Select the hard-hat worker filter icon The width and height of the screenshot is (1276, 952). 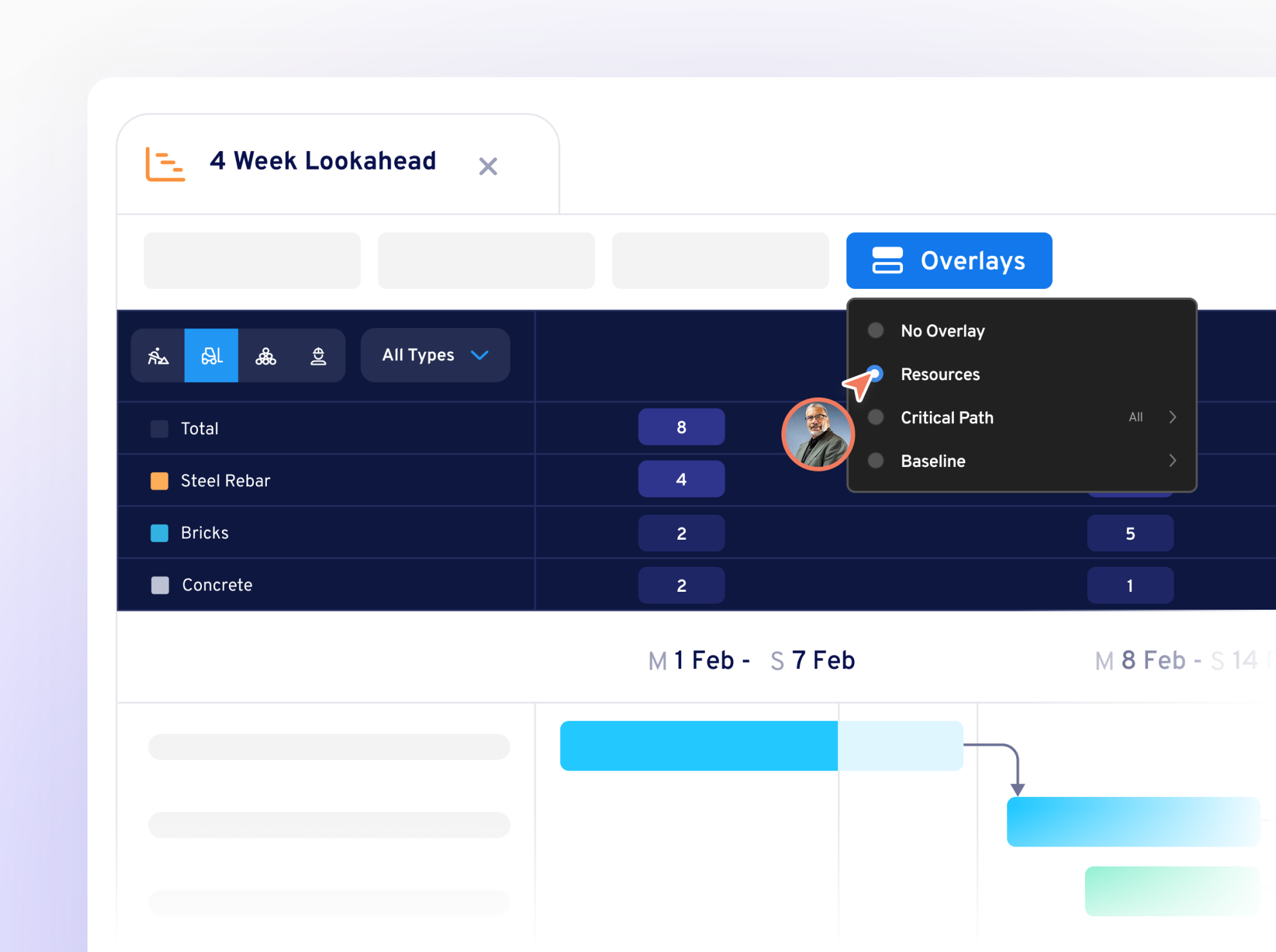pyautogui.click(x=319, y=355)
